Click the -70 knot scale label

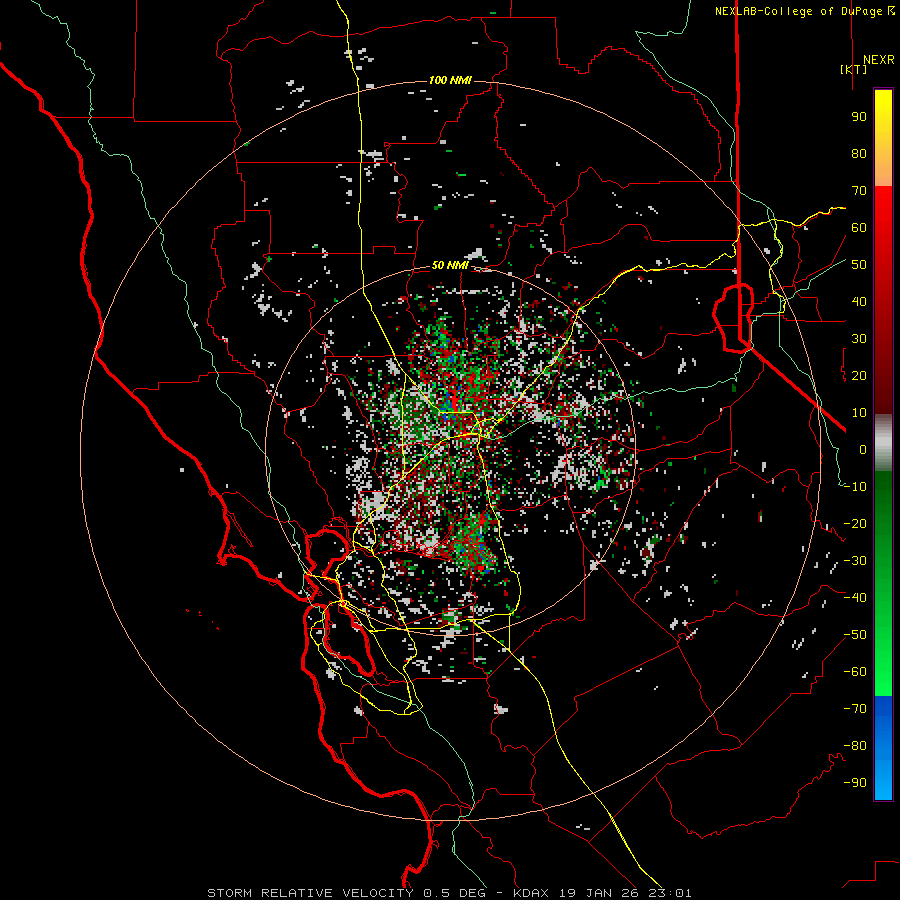click(x=855, y=709)
